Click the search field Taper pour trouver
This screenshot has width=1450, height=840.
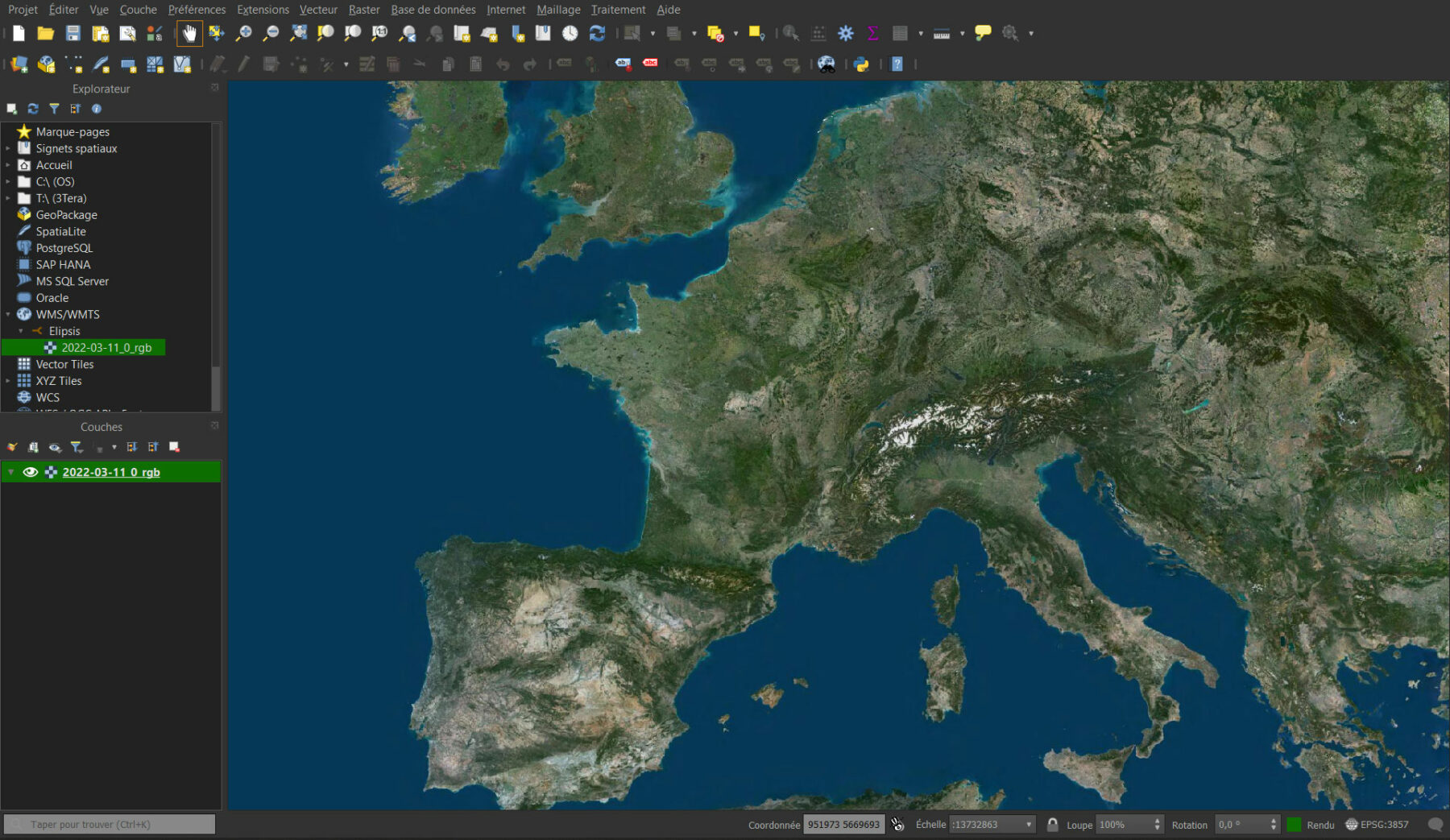click(x=110, y=824)
